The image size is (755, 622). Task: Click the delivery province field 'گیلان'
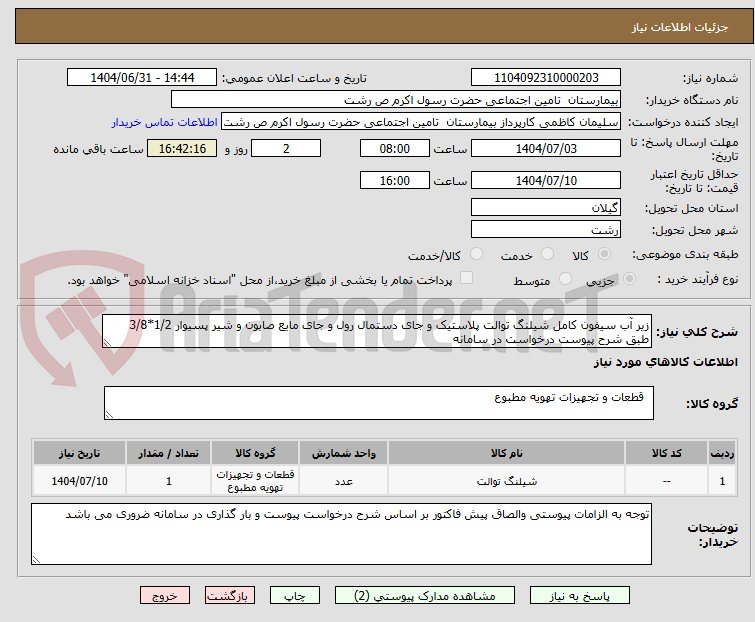[545, 207]
